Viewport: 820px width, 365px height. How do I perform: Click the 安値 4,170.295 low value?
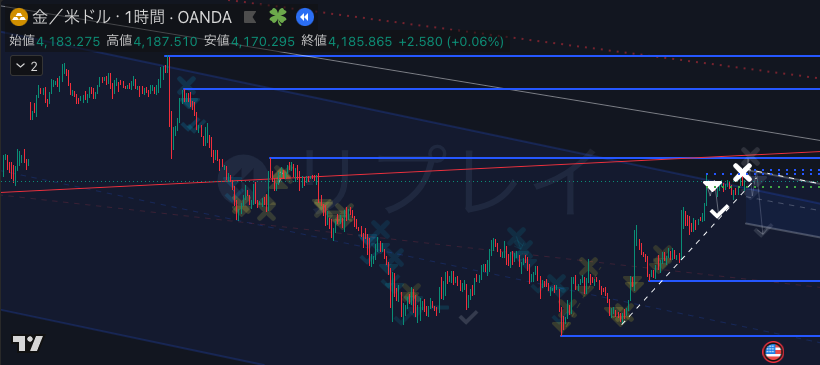(x=249, y=41)
